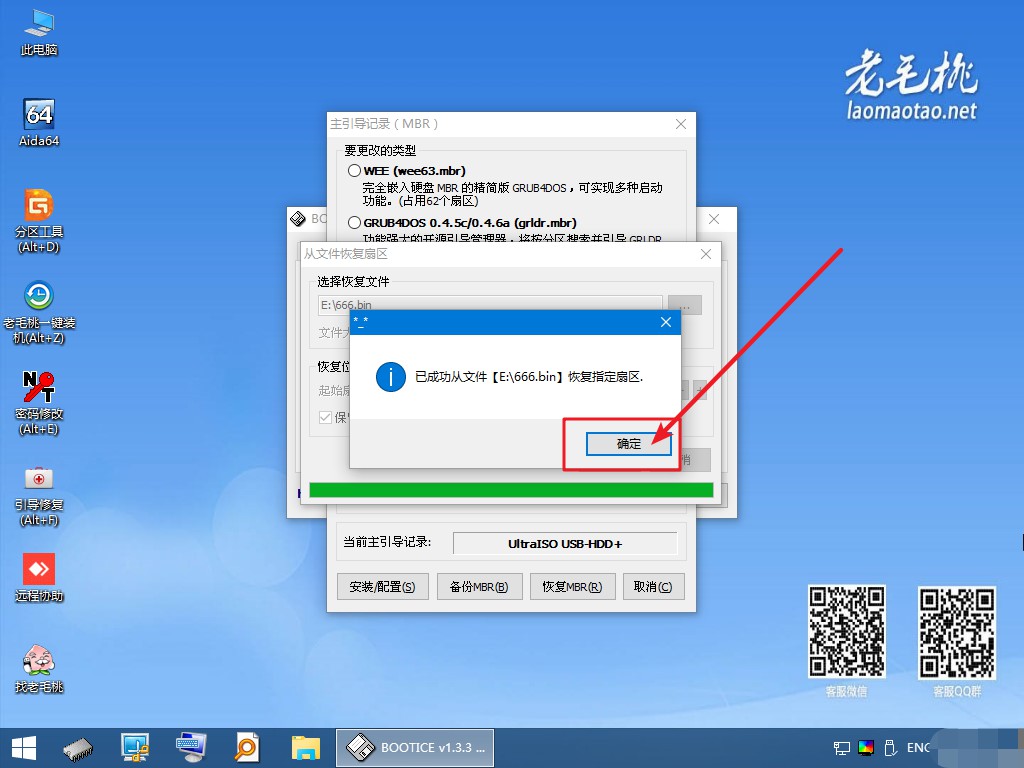
Task: Click the color display tray icon
Action: (866, 748)
